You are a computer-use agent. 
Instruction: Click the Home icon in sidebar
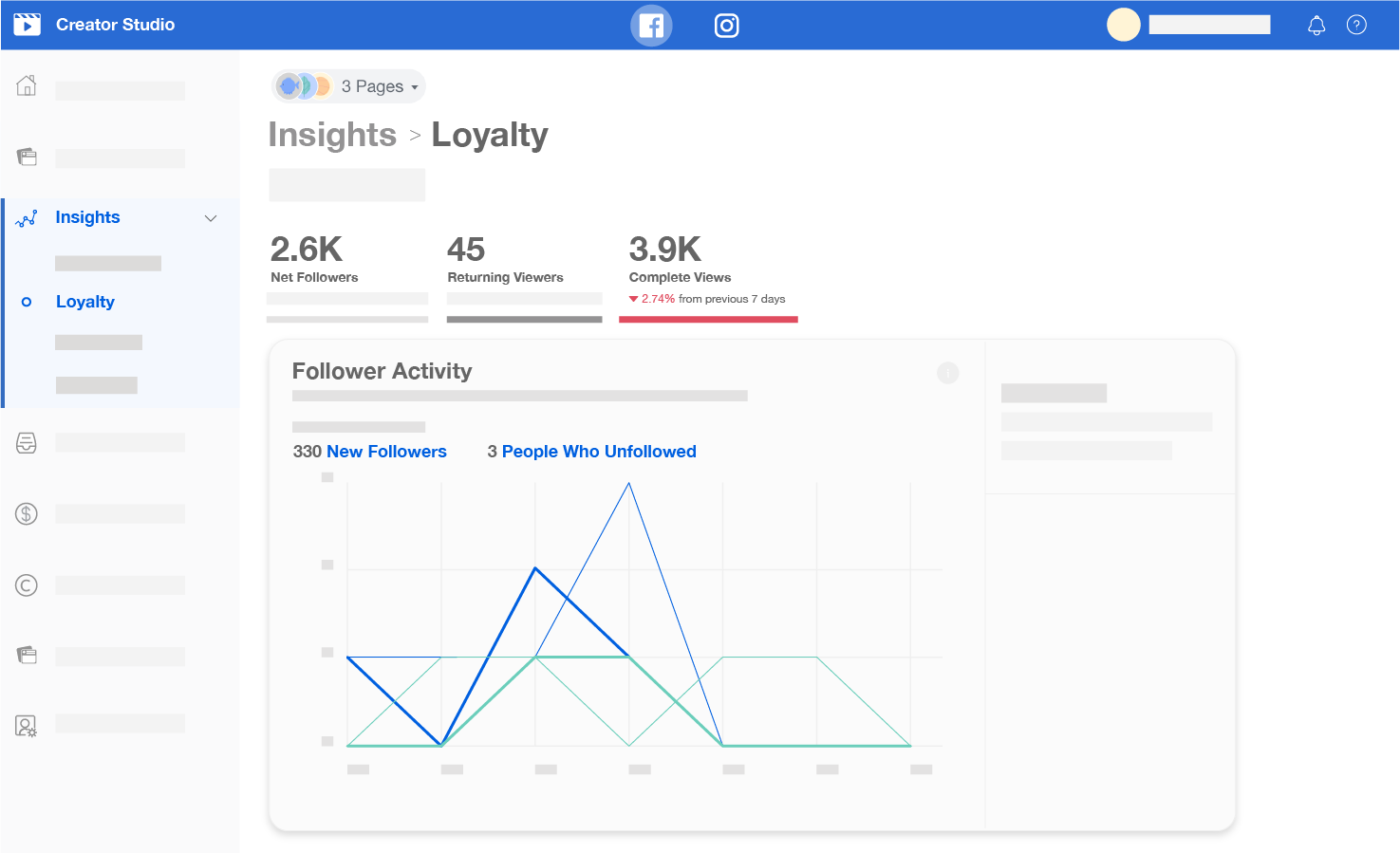(27, 86)
